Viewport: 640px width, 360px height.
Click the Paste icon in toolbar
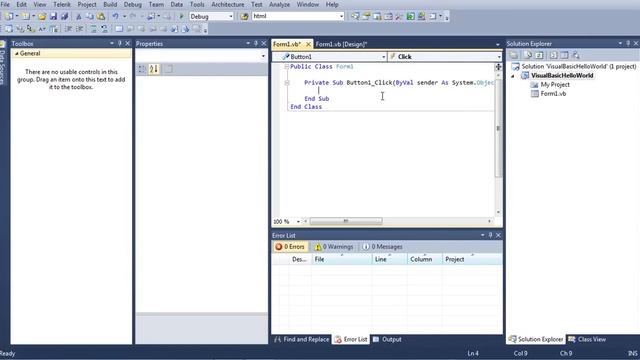(101, 16)
